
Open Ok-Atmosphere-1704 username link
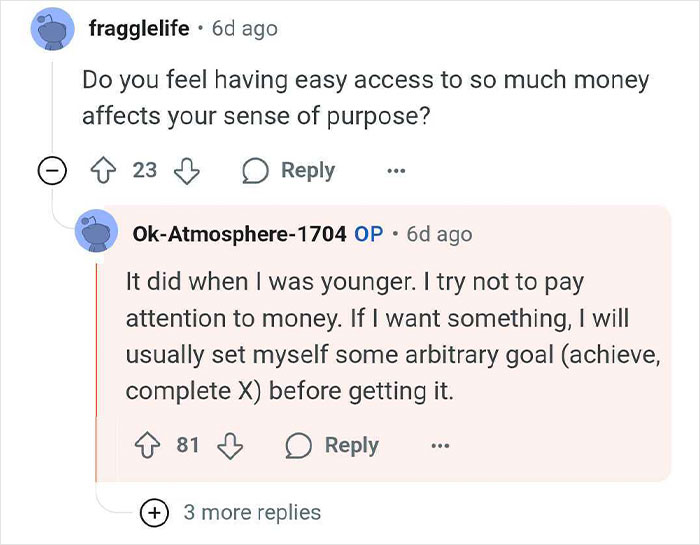pyautogui.click(x=239, y=233)
